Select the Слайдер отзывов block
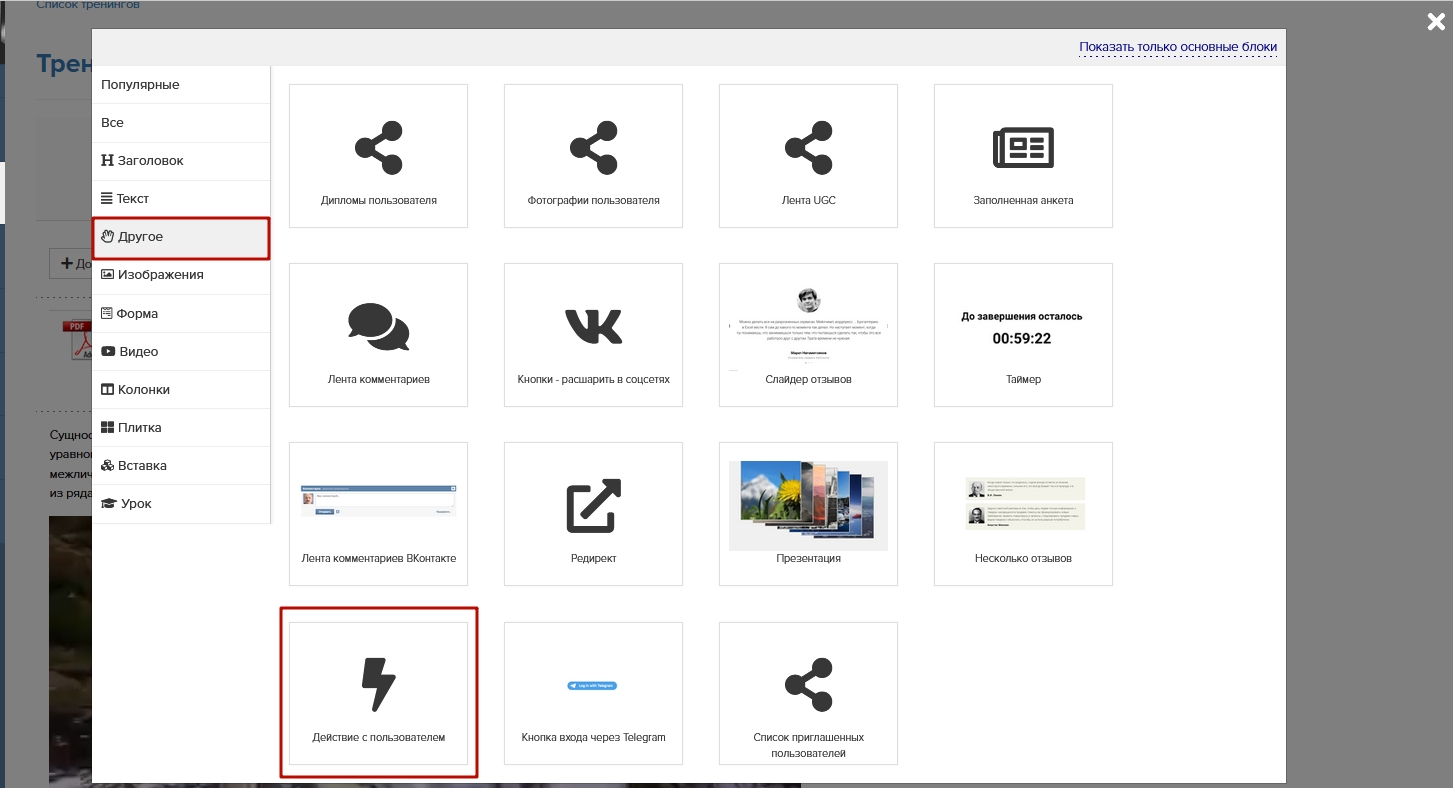This screenshot has height=788, width=1453. [x=808, y=335]
